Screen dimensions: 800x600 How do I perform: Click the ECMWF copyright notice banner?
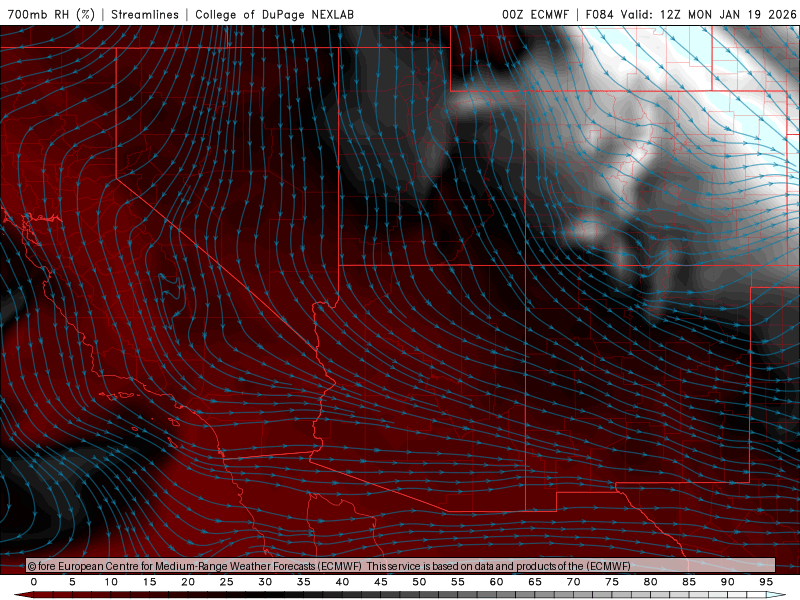(x=401, y=565)
